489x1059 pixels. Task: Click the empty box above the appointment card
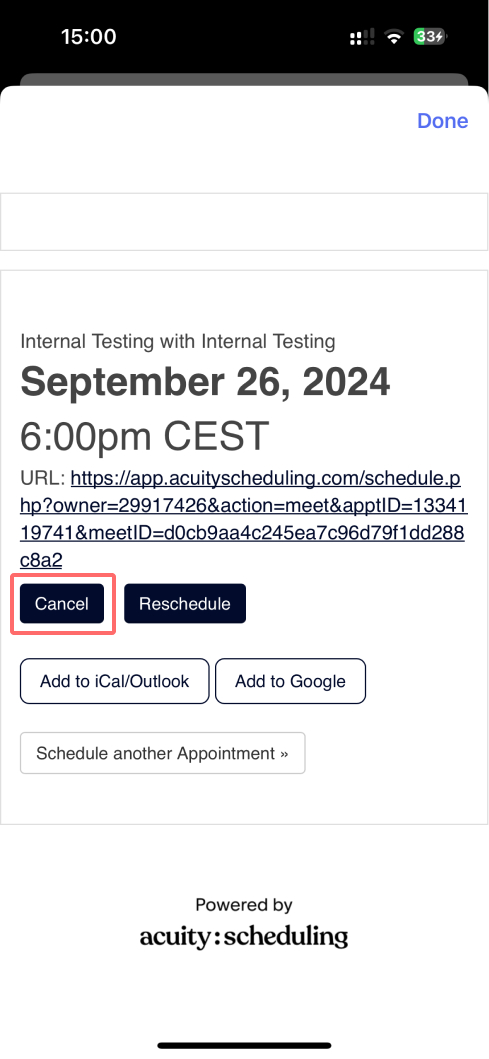(x=244, y=222)
